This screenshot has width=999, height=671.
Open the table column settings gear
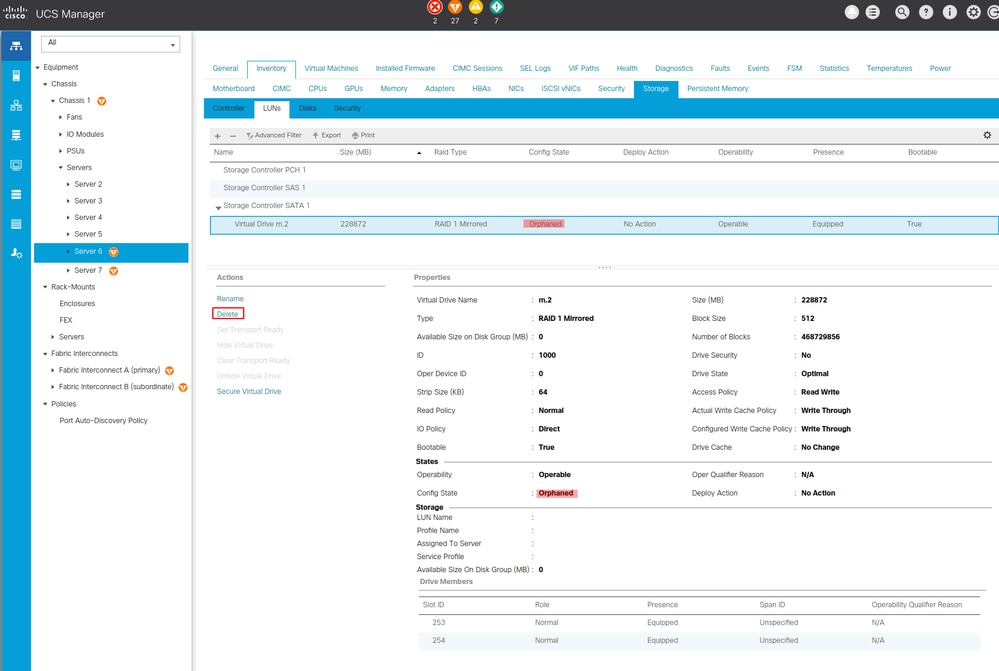[x=987, y=135]
